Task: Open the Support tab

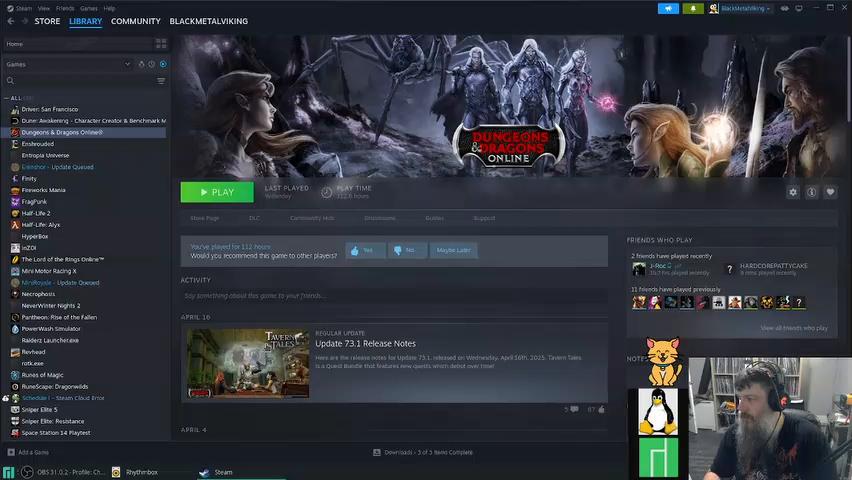Action: tap(484, 218)
